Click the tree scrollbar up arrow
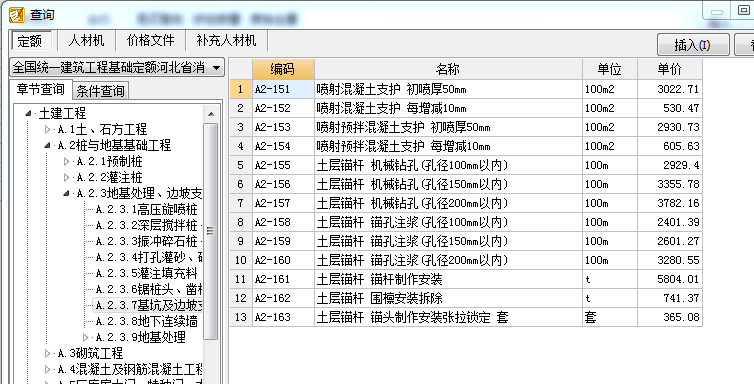The width and height of the screenshot is (754, 384). coord(211,114)
